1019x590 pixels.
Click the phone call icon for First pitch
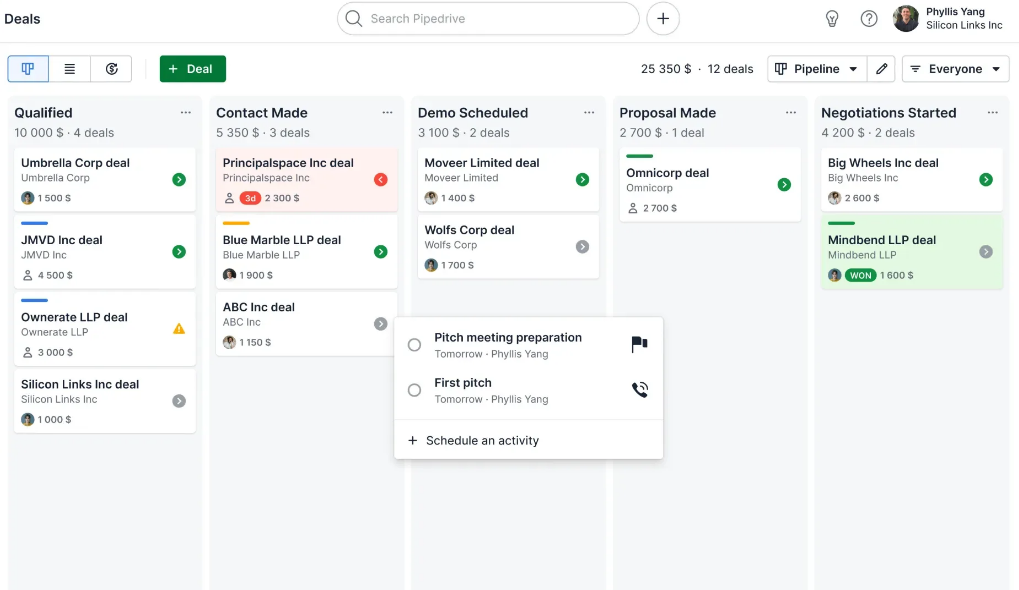[x=639, y=389]
